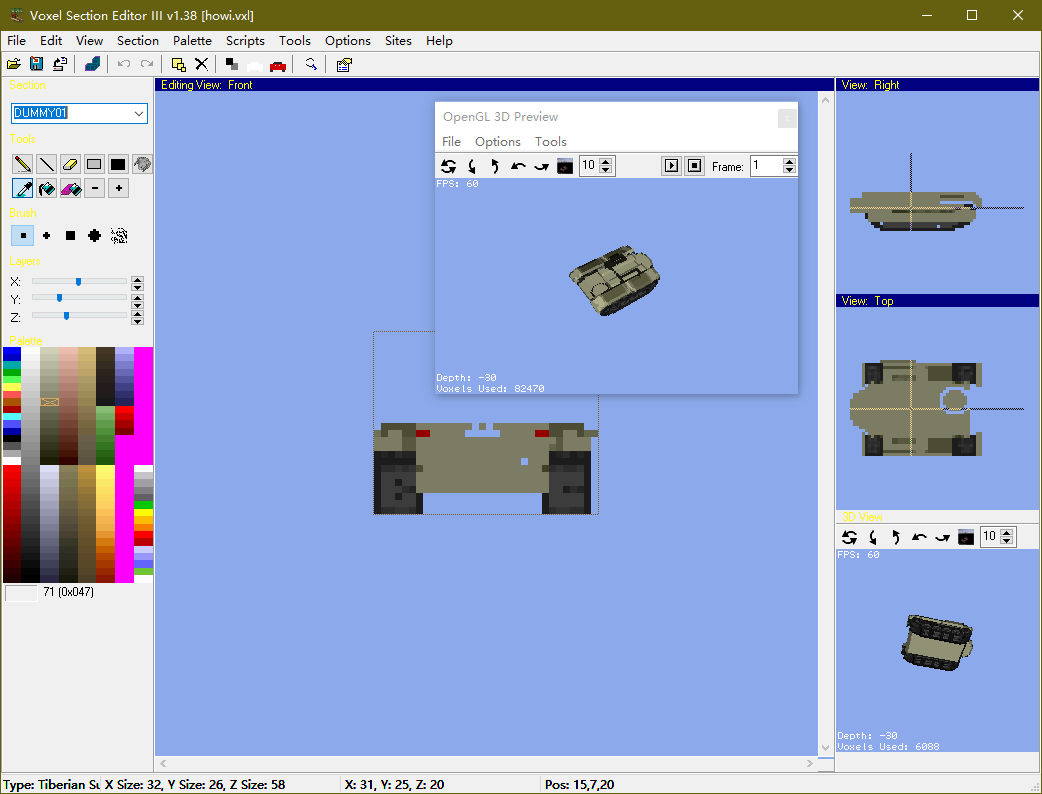The height and width of the screenshot is (794, 1042).
Task: Select the outlined Rectangle tool
Action: pos(94,163)
